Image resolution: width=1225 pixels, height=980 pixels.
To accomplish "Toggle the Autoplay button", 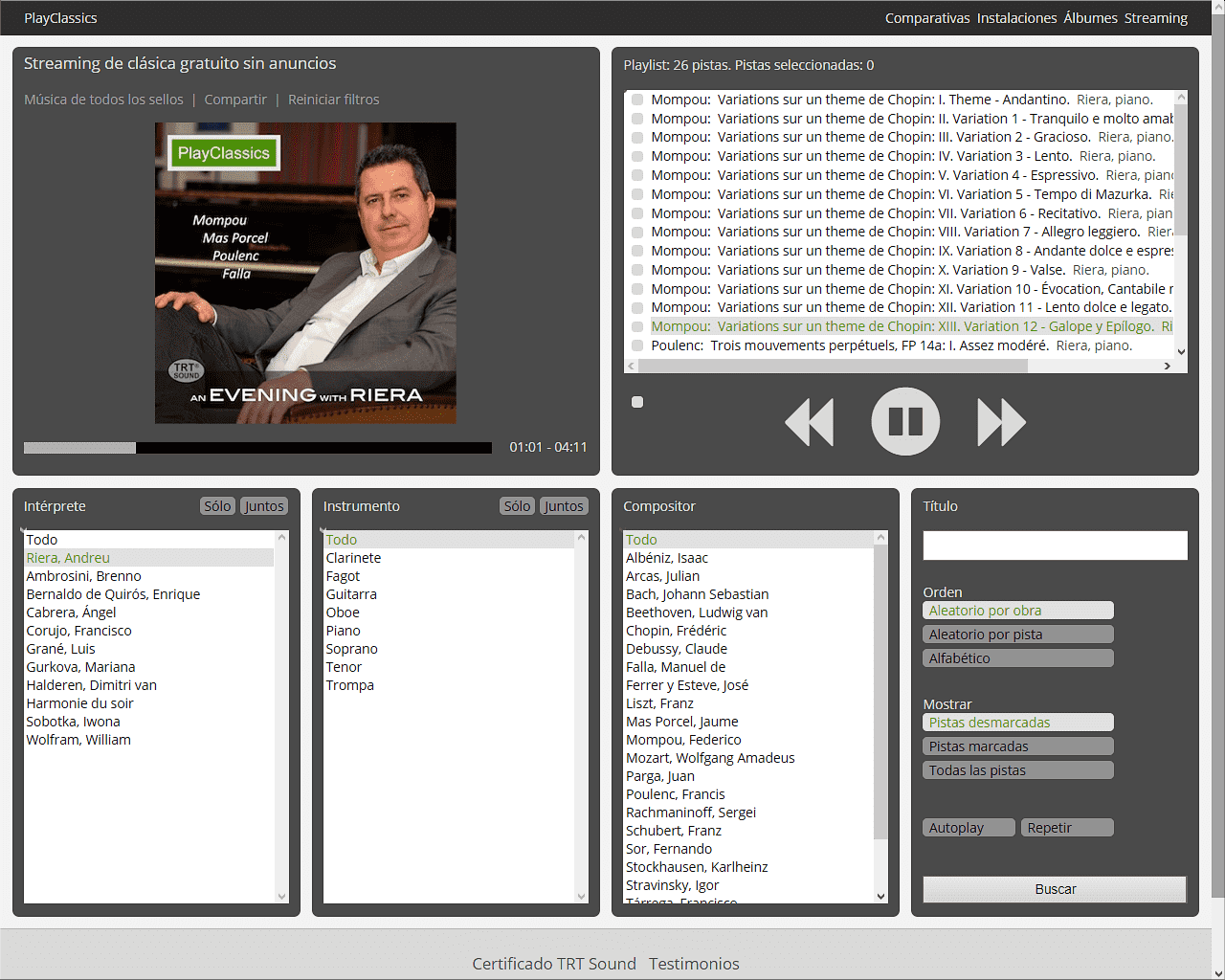I will point(969,828).
